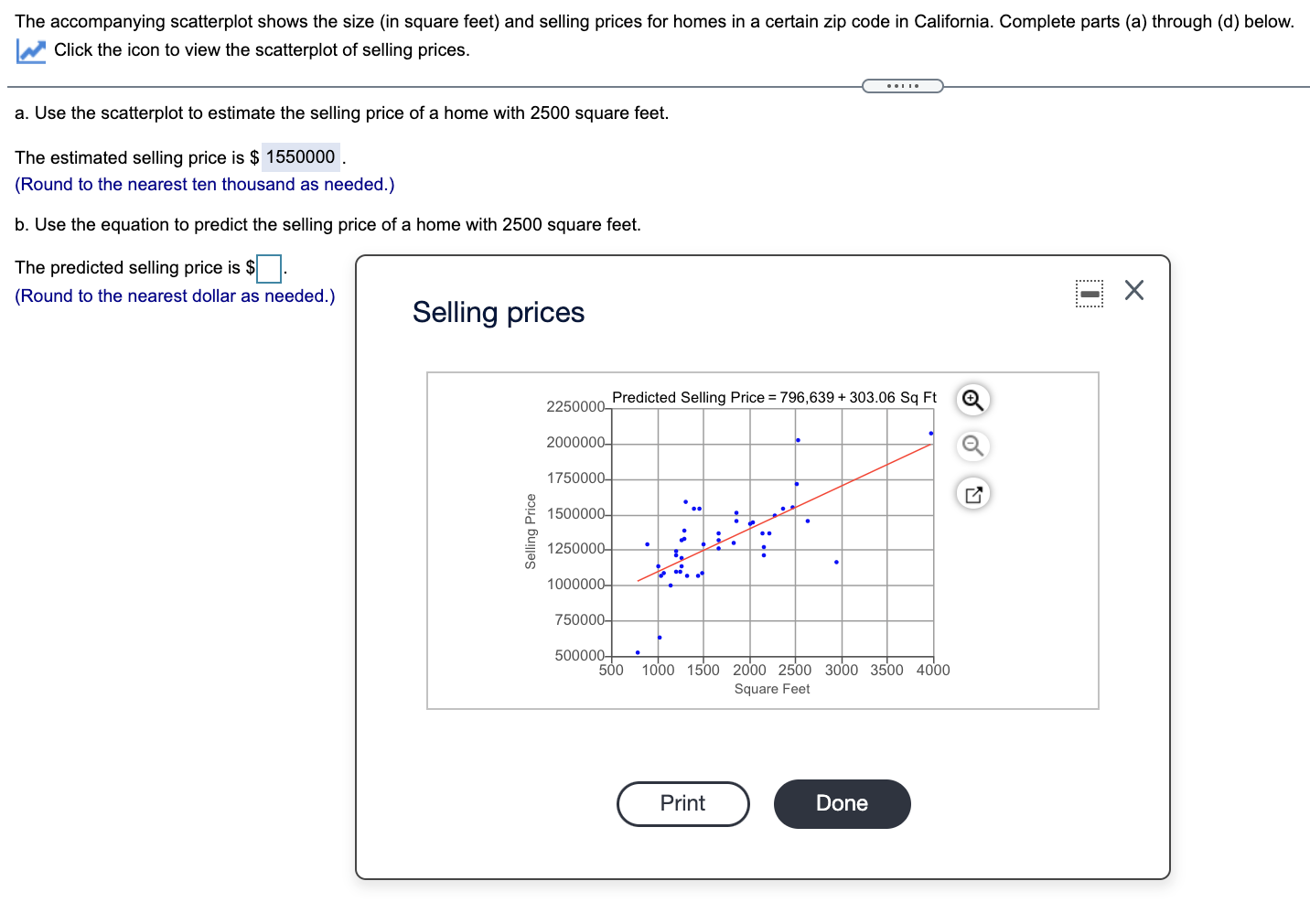Screen dimensions: 1310x924
Task: Open the scatterplot in a new window
Action: click(972, 493)
